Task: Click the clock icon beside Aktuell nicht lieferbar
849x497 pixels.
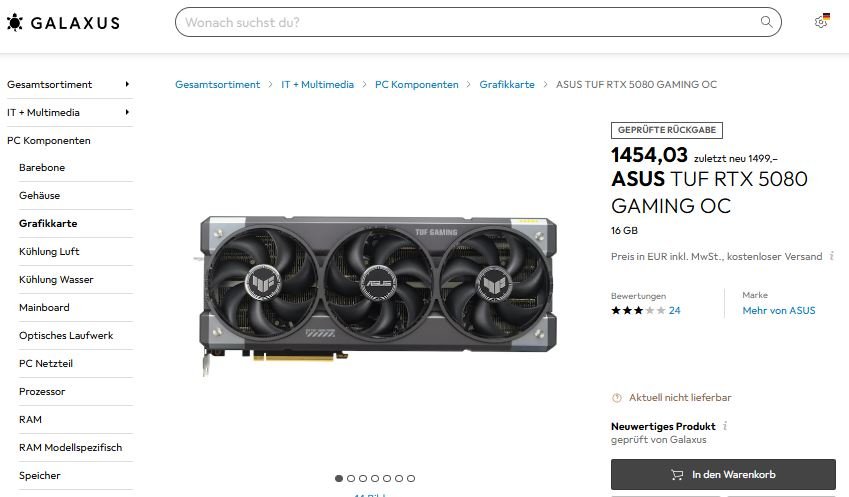Action: pyautogui.click(x=617, y=398)
